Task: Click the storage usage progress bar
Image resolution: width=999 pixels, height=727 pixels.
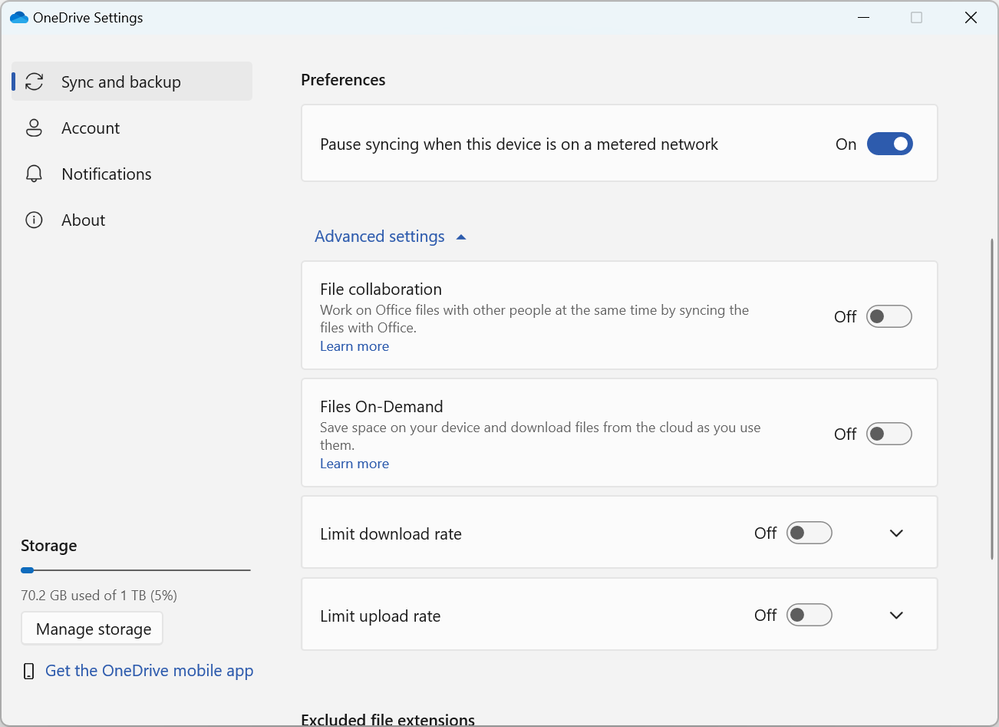Action: pyautogui.click(x=136, y=570)
